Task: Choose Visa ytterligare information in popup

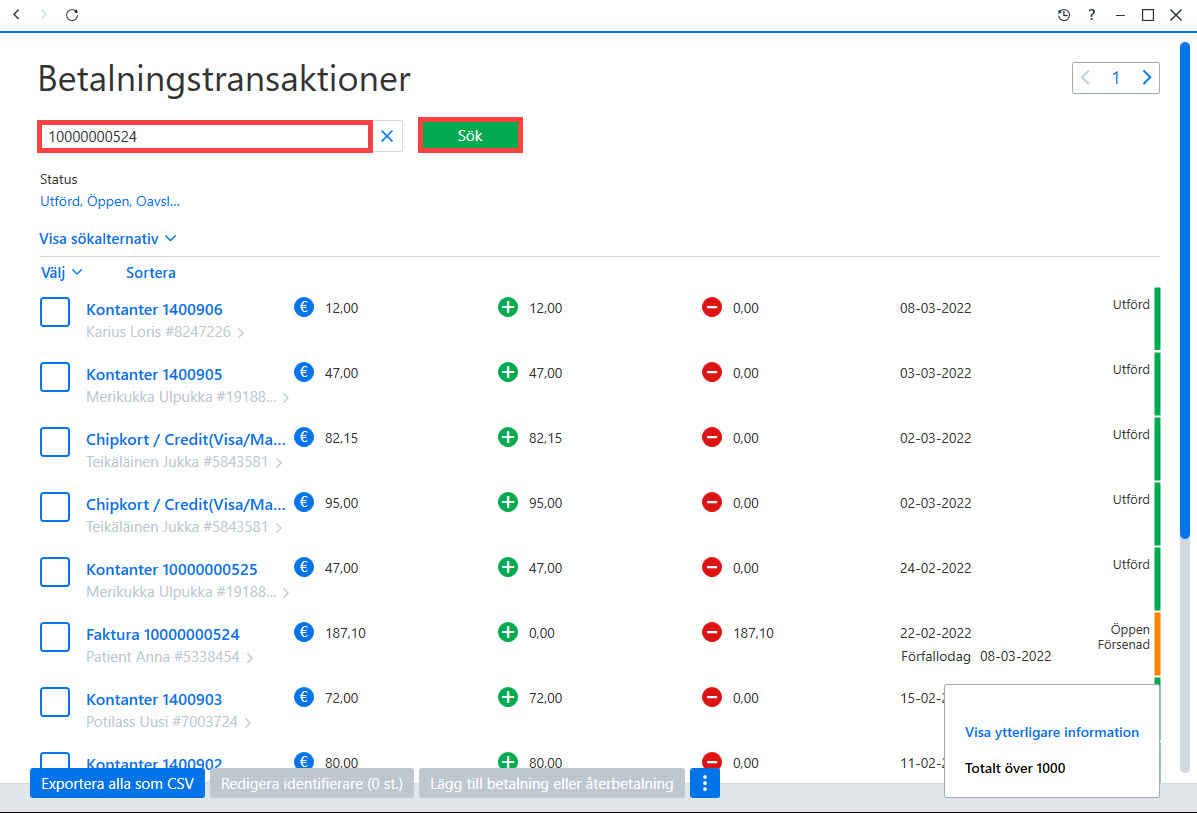Action: [1051, 732]
